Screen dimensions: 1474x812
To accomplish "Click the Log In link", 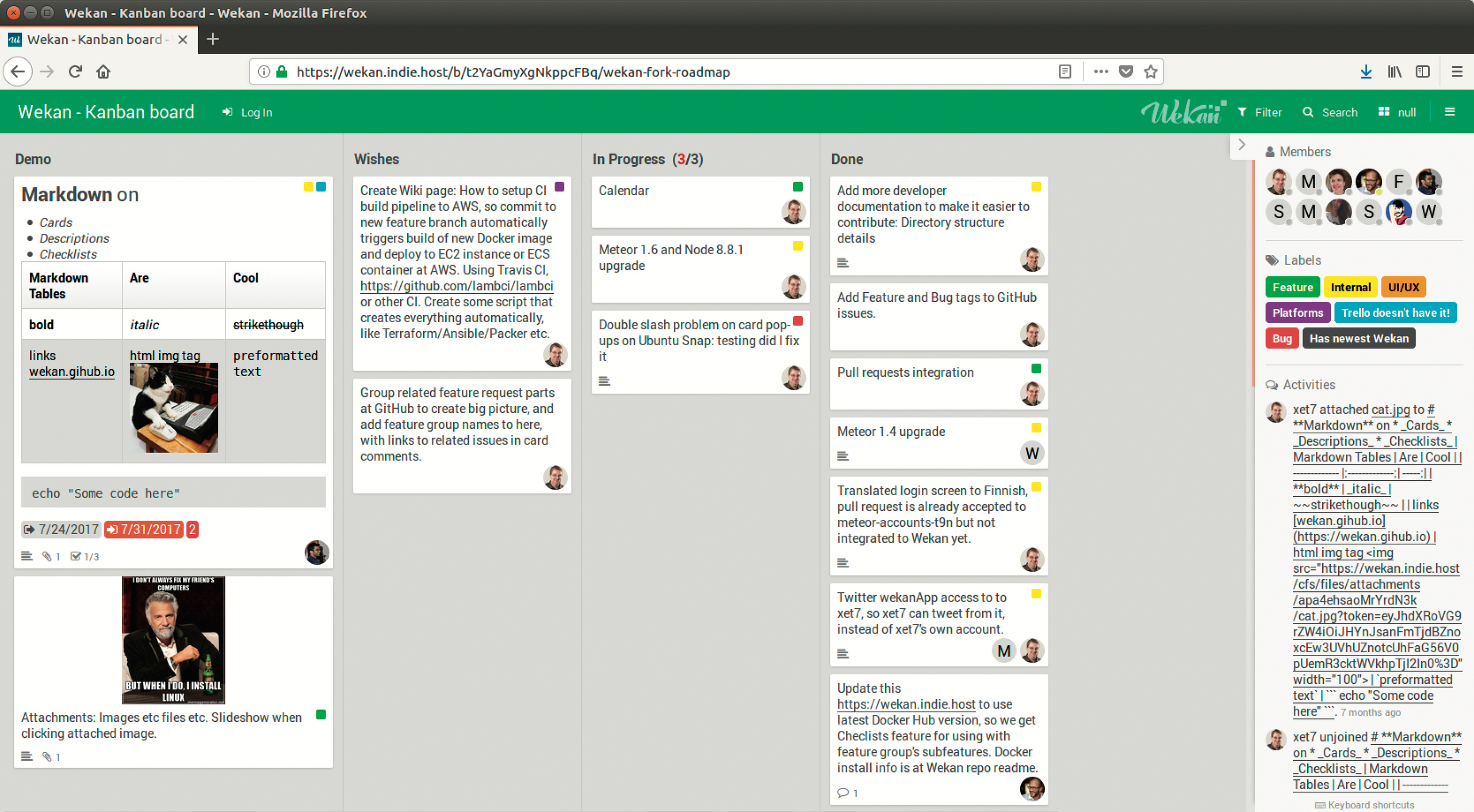I will pos(256,113).
